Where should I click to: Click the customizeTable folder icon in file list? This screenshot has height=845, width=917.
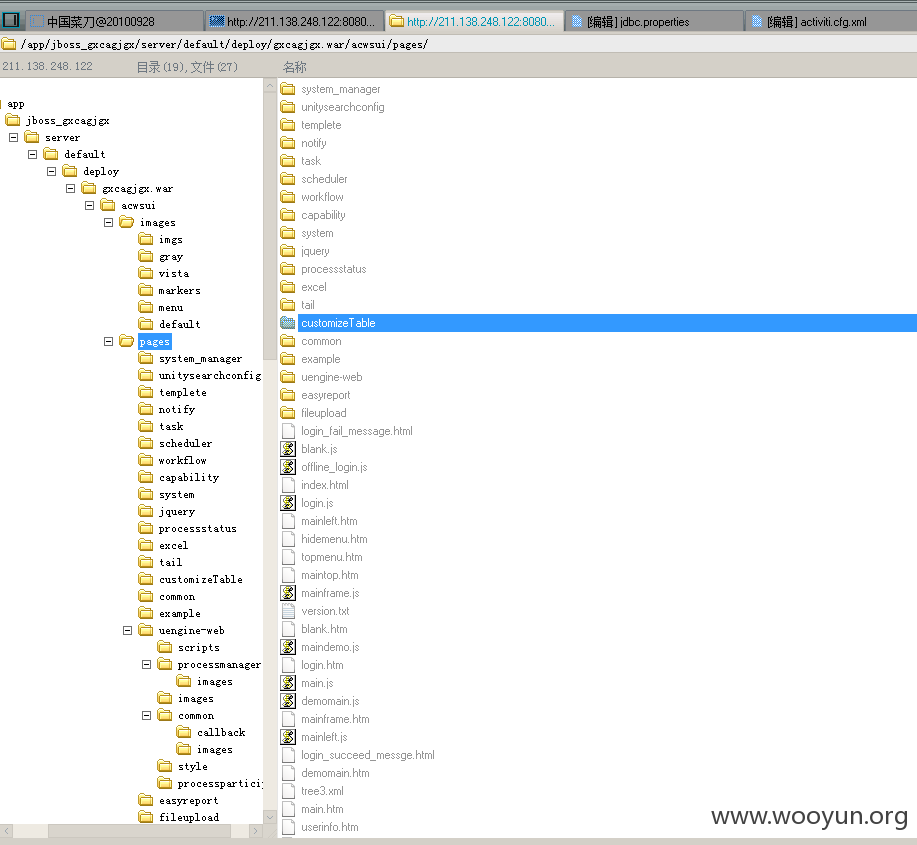(x=288, y=323)
